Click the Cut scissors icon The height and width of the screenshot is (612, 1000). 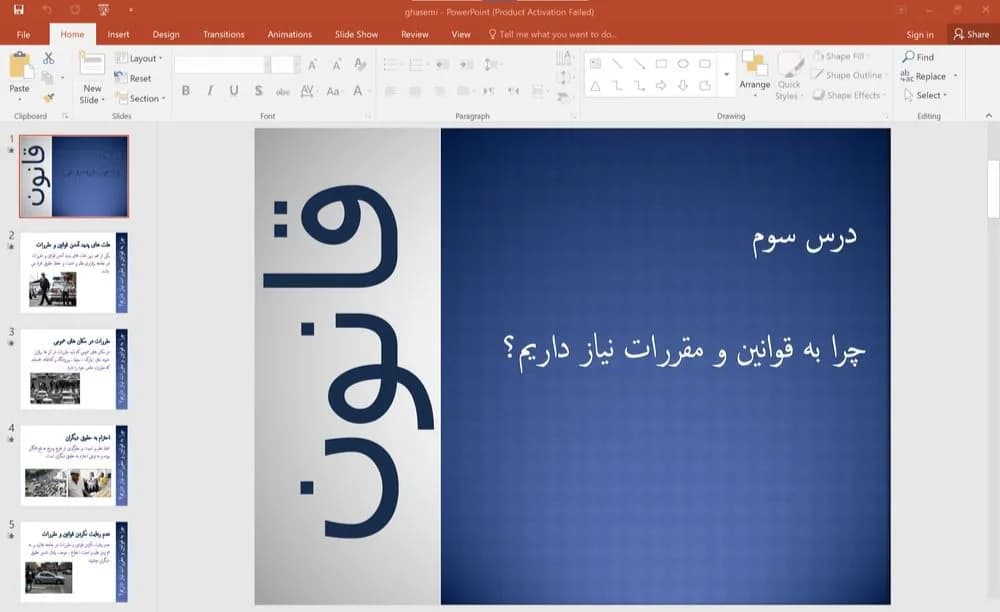click(x=48, y=58)
